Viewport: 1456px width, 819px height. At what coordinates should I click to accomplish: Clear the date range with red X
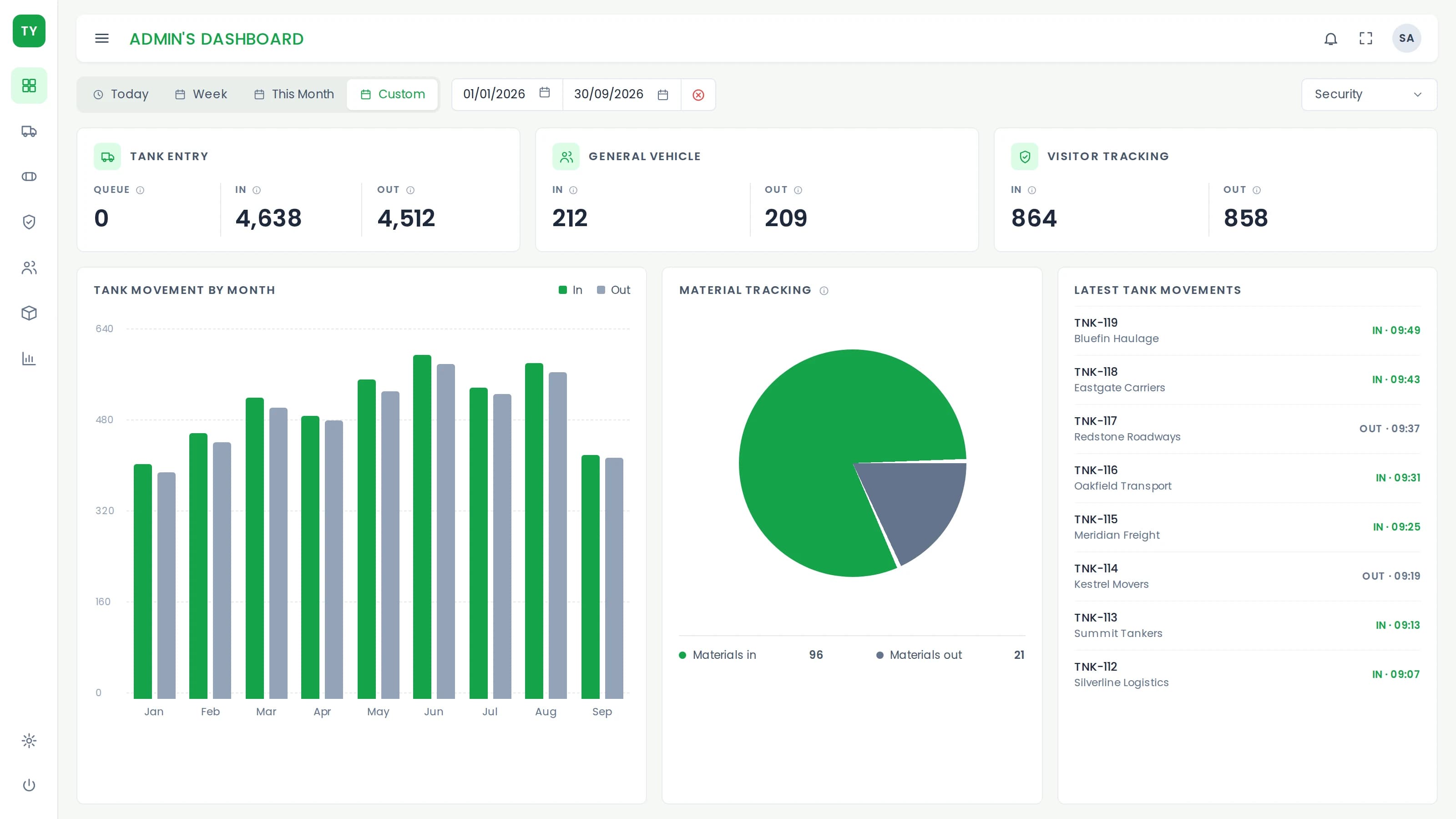[x=698, y=95]
